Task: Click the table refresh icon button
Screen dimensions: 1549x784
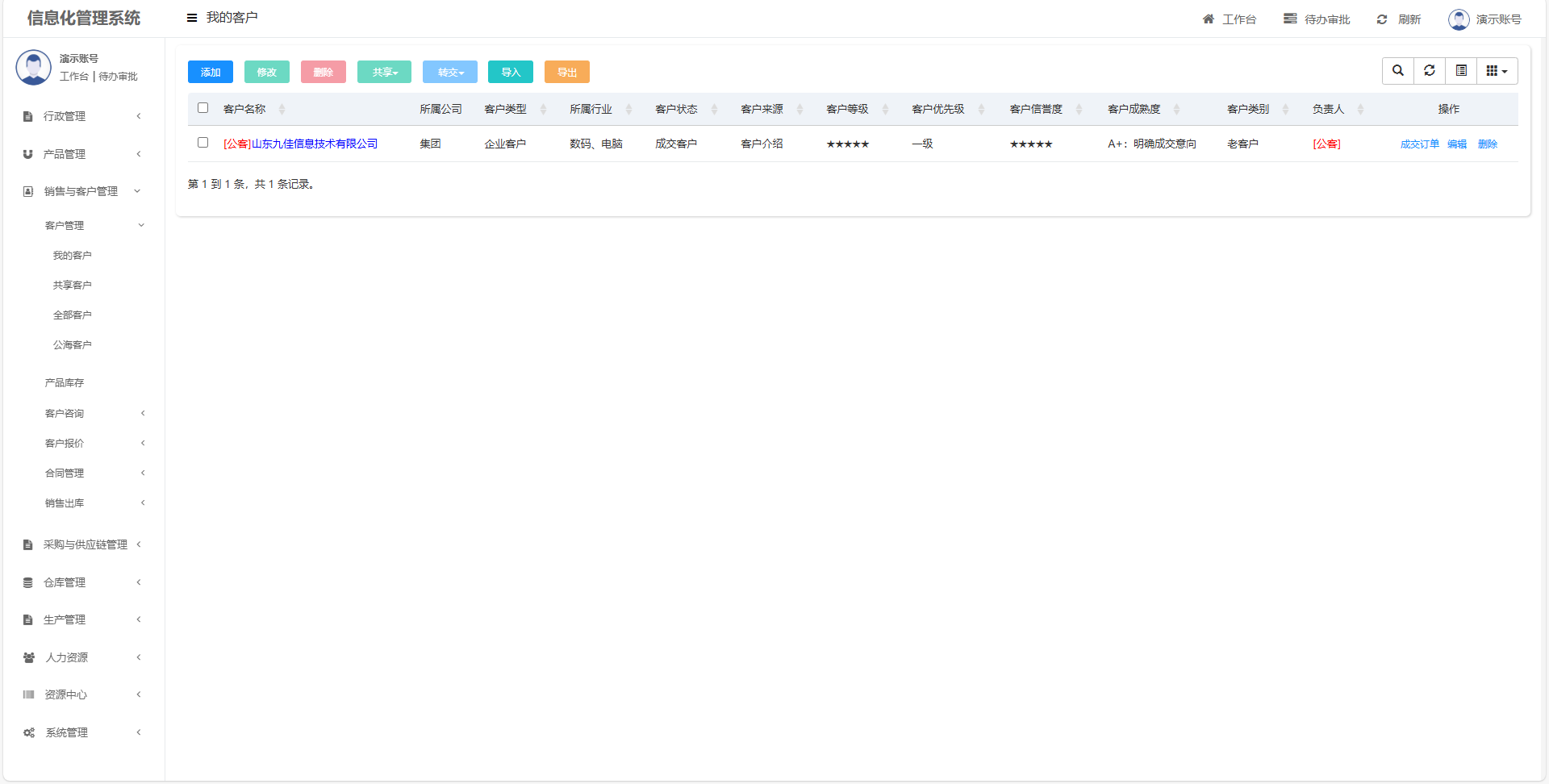Action: 1429,71
